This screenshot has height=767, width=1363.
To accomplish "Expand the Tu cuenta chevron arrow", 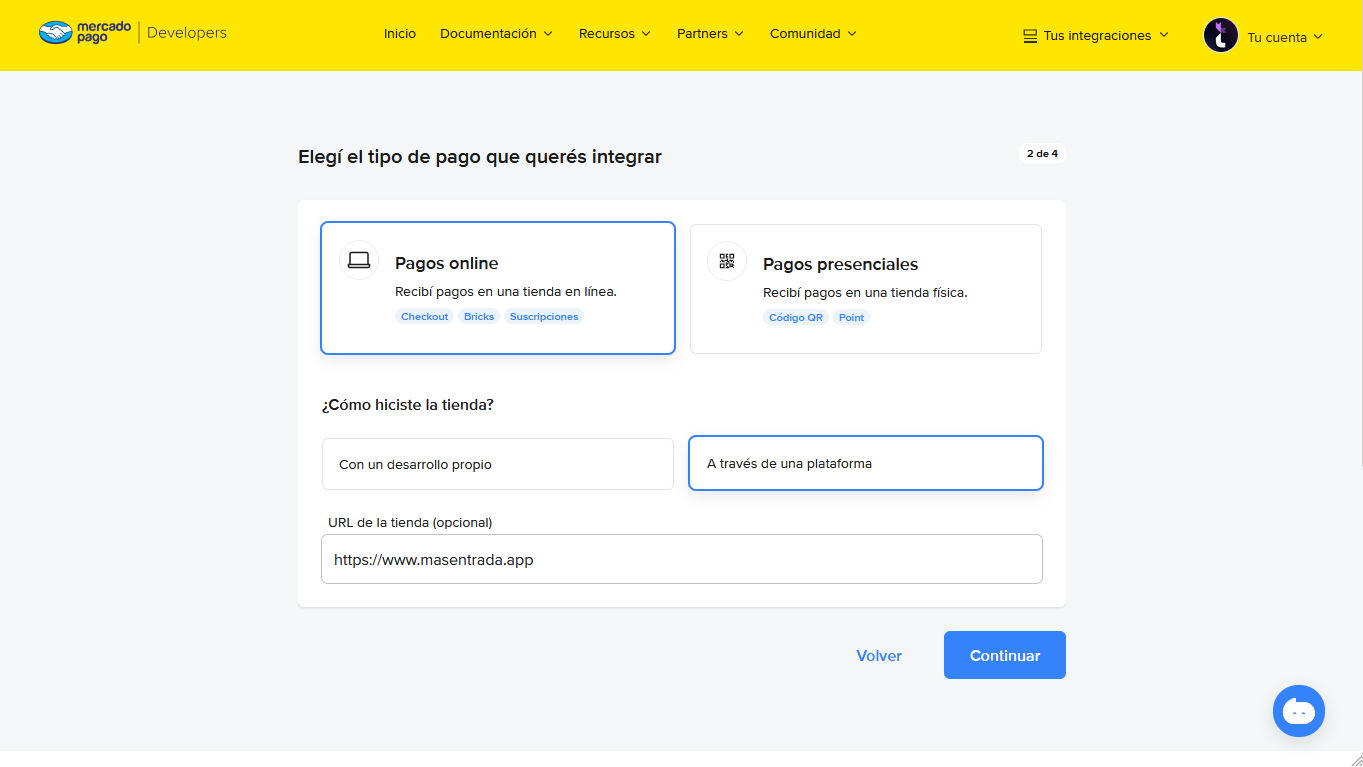I will click(1317, 37).
